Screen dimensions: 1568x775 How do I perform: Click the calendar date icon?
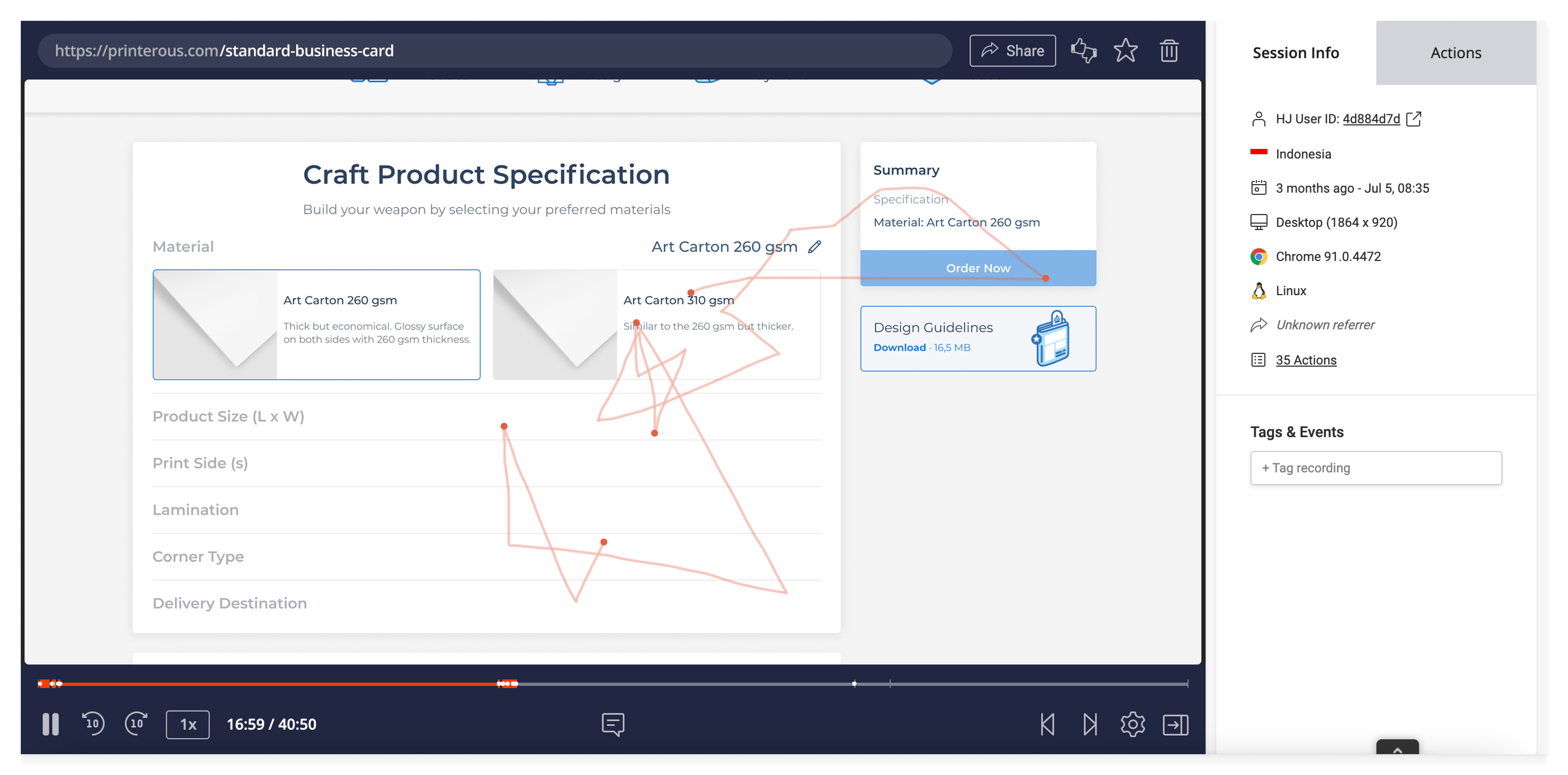tap(1258, 188)
